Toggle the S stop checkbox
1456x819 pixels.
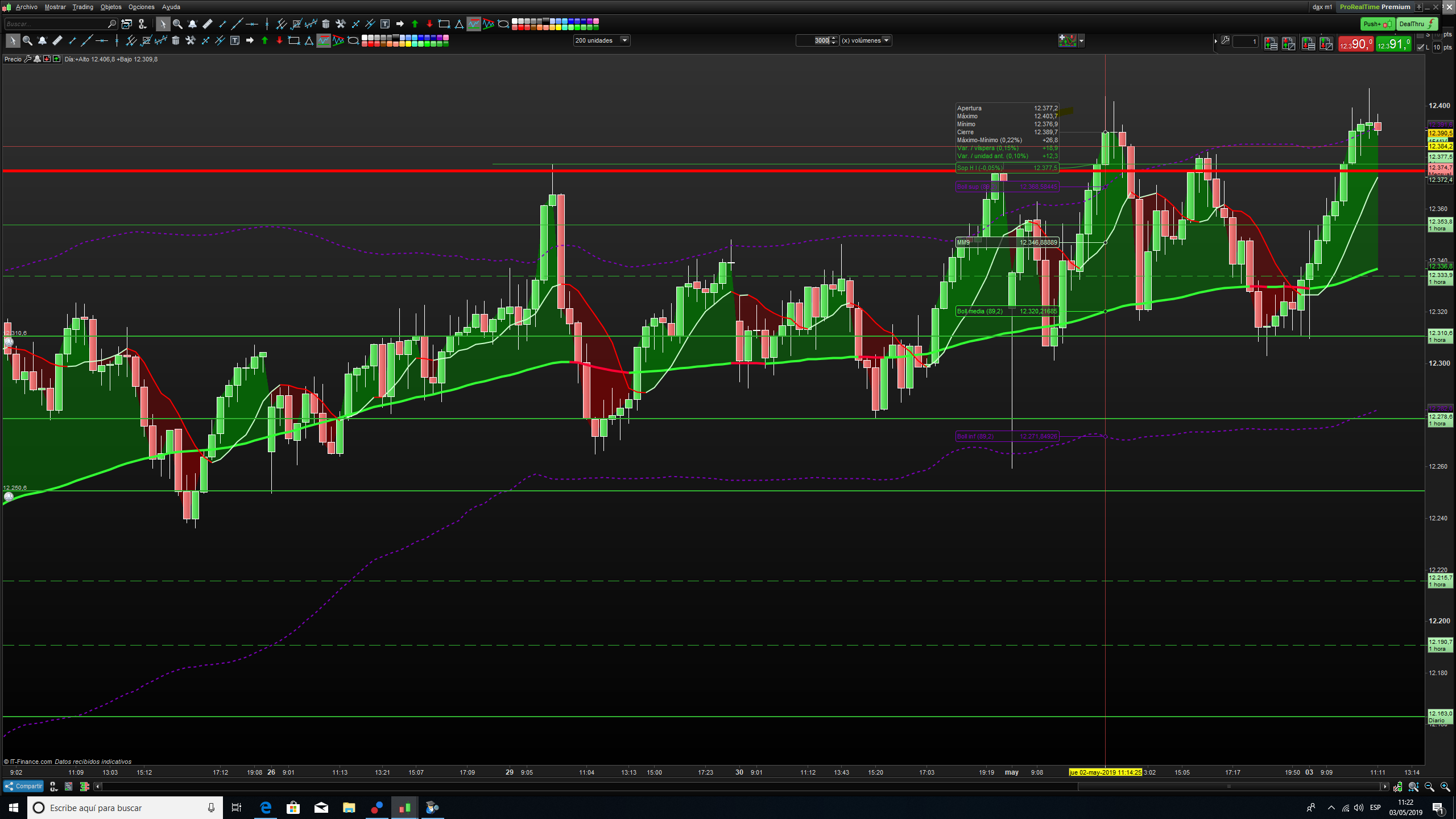1420,35
